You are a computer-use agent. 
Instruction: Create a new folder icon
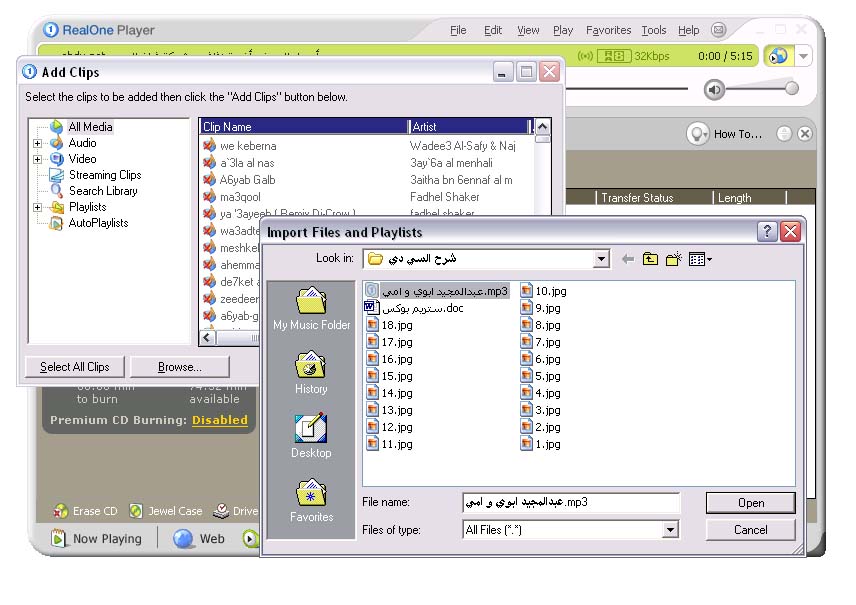pyautogui.click(x=674, y=259)
